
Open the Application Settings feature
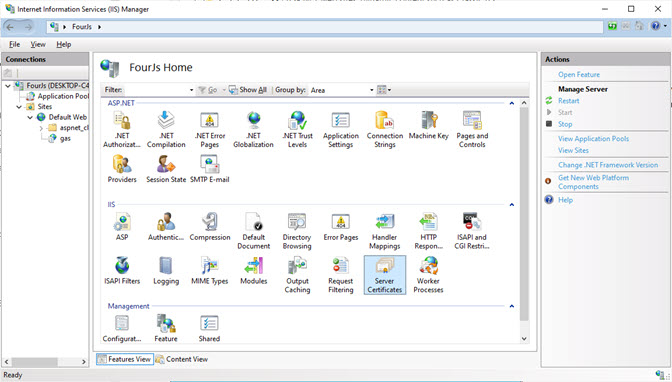(x=341, y=129)
